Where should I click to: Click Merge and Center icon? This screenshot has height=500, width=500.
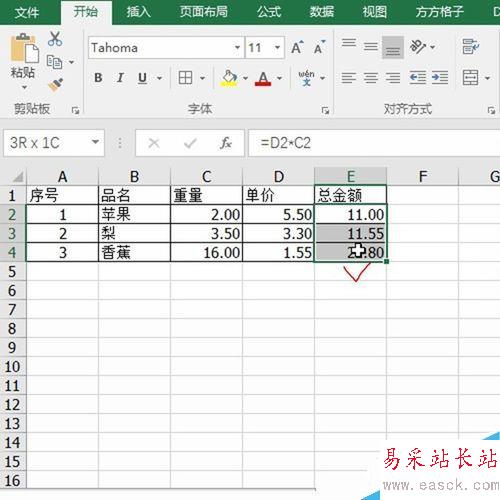point(470,78)
